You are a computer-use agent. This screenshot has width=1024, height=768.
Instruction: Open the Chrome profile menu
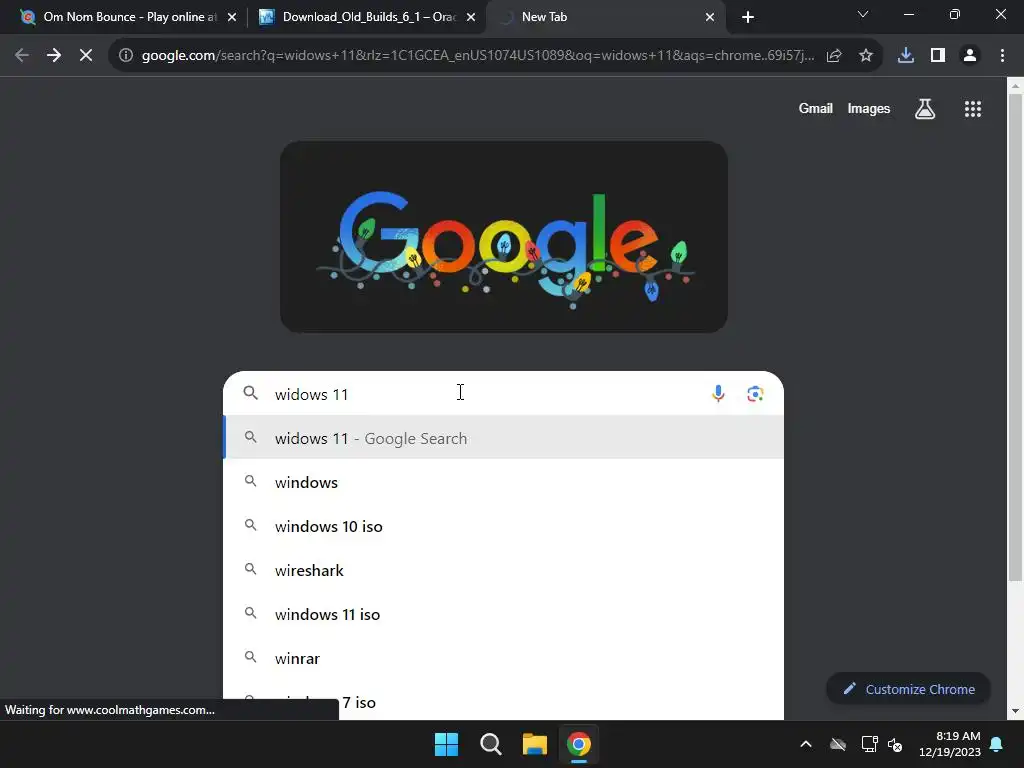[x=970, y=56]
